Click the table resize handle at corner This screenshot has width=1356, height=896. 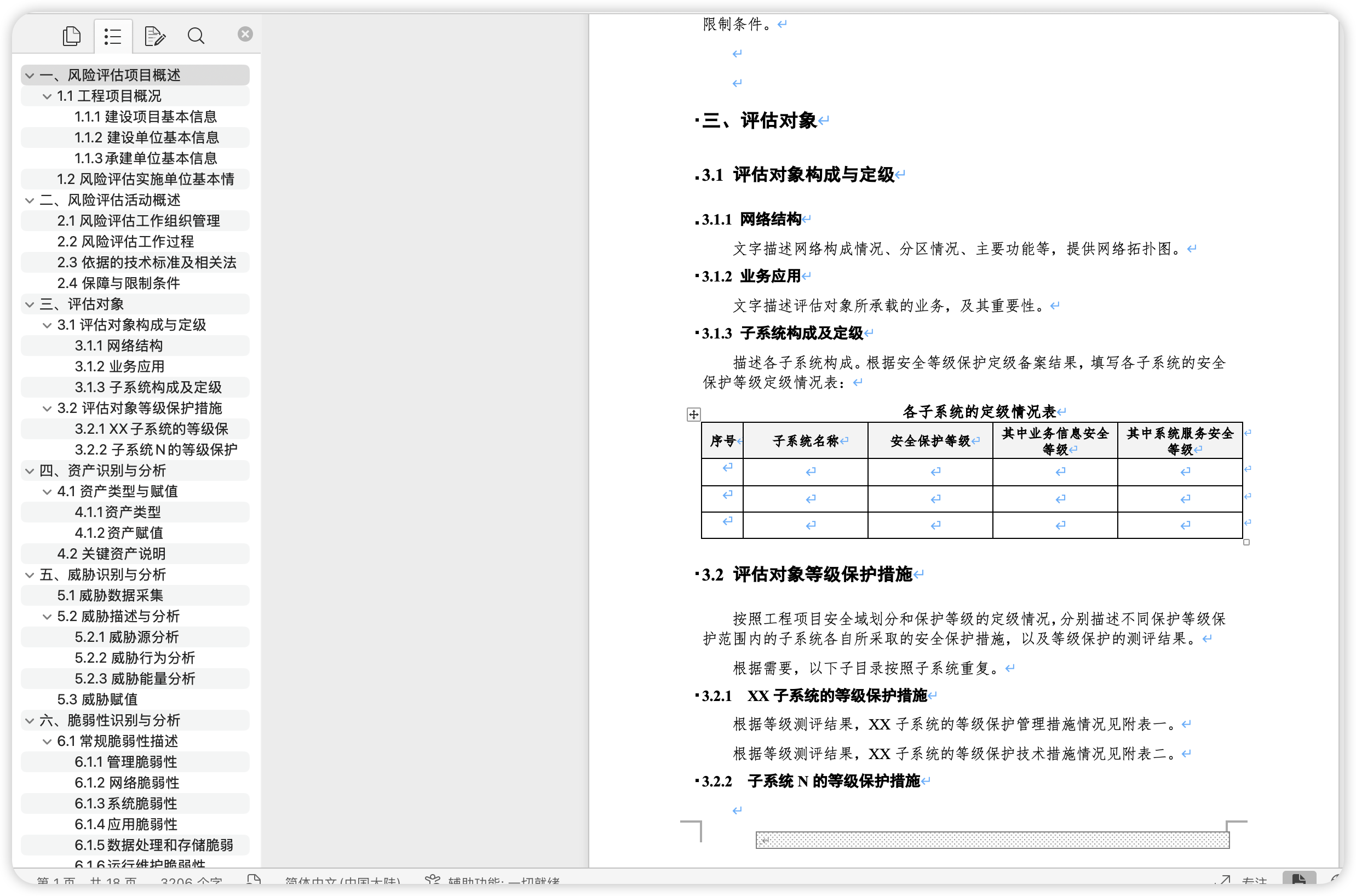pos(1246,542)
